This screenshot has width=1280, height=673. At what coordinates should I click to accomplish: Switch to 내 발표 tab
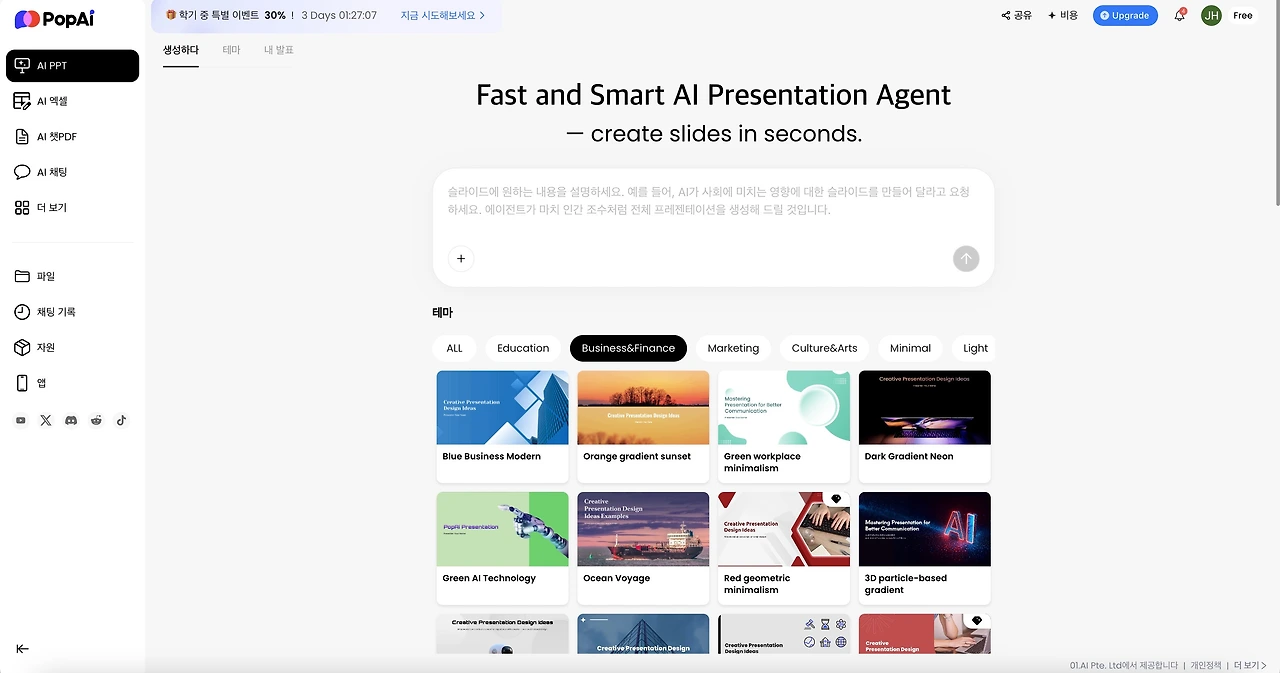279,50
